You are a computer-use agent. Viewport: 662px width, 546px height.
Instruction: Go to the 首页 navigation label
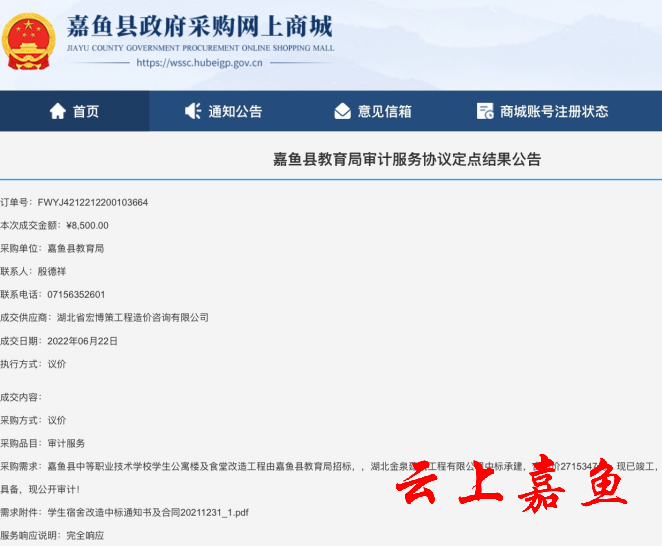[x=86, y=111]
